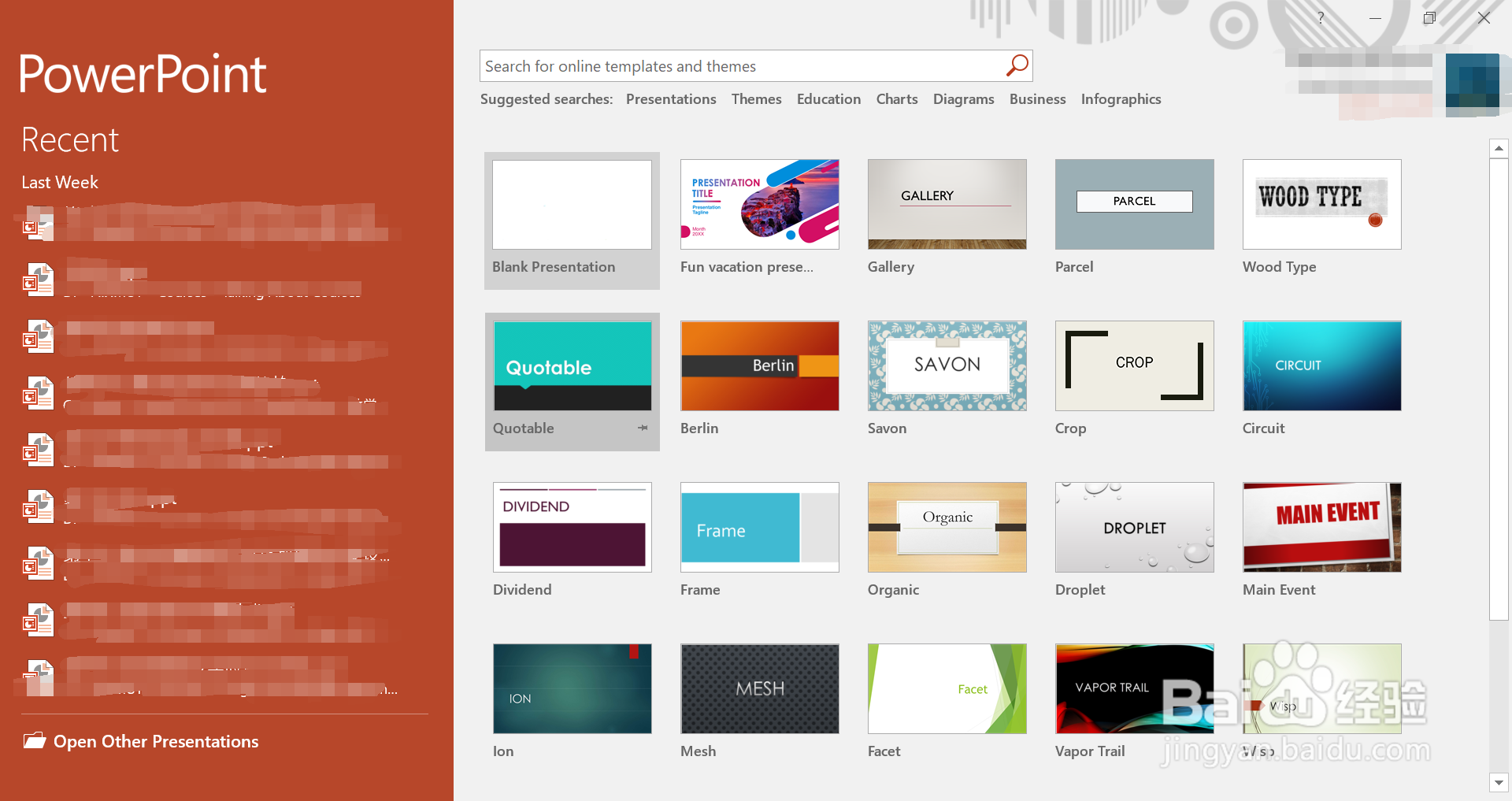Viewport: 1512px width, 801px height.
Task: Pin the Quotable template to list
Action: tap(643, 428)
